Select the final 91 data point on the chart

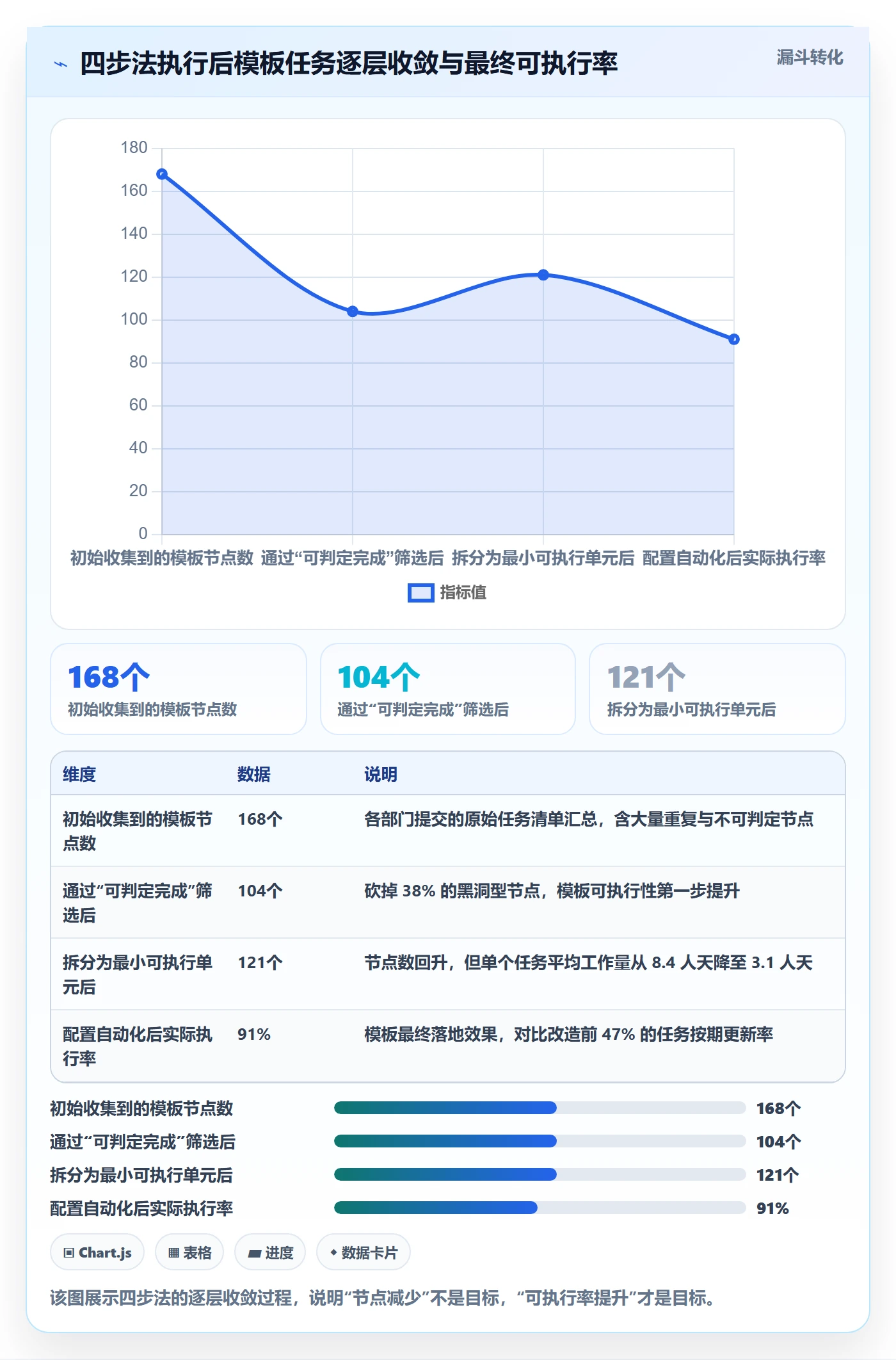[x=734, y=339]
